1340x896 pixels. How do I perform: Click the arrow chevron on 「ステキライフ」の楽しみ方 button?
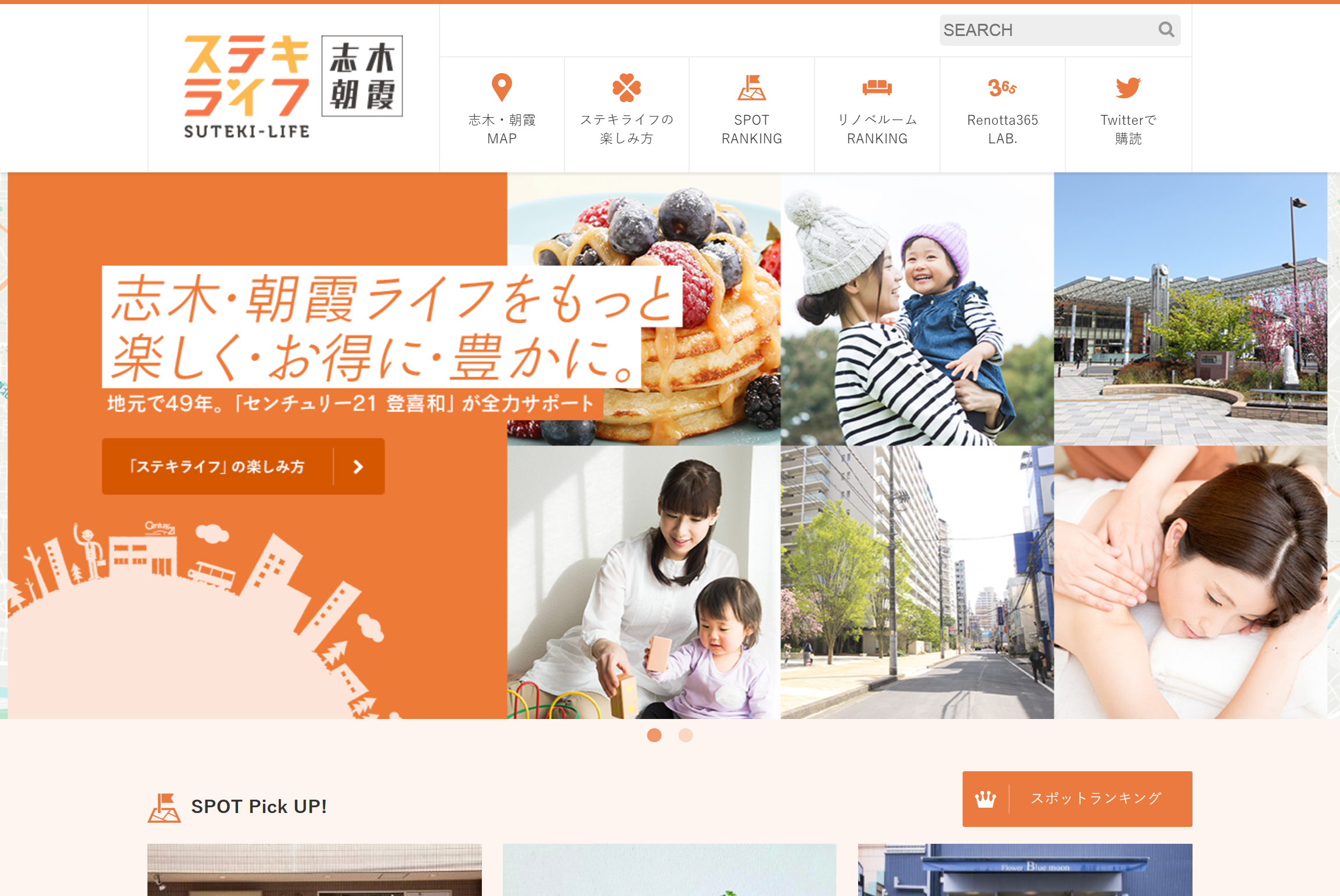(x=358, y=467)
